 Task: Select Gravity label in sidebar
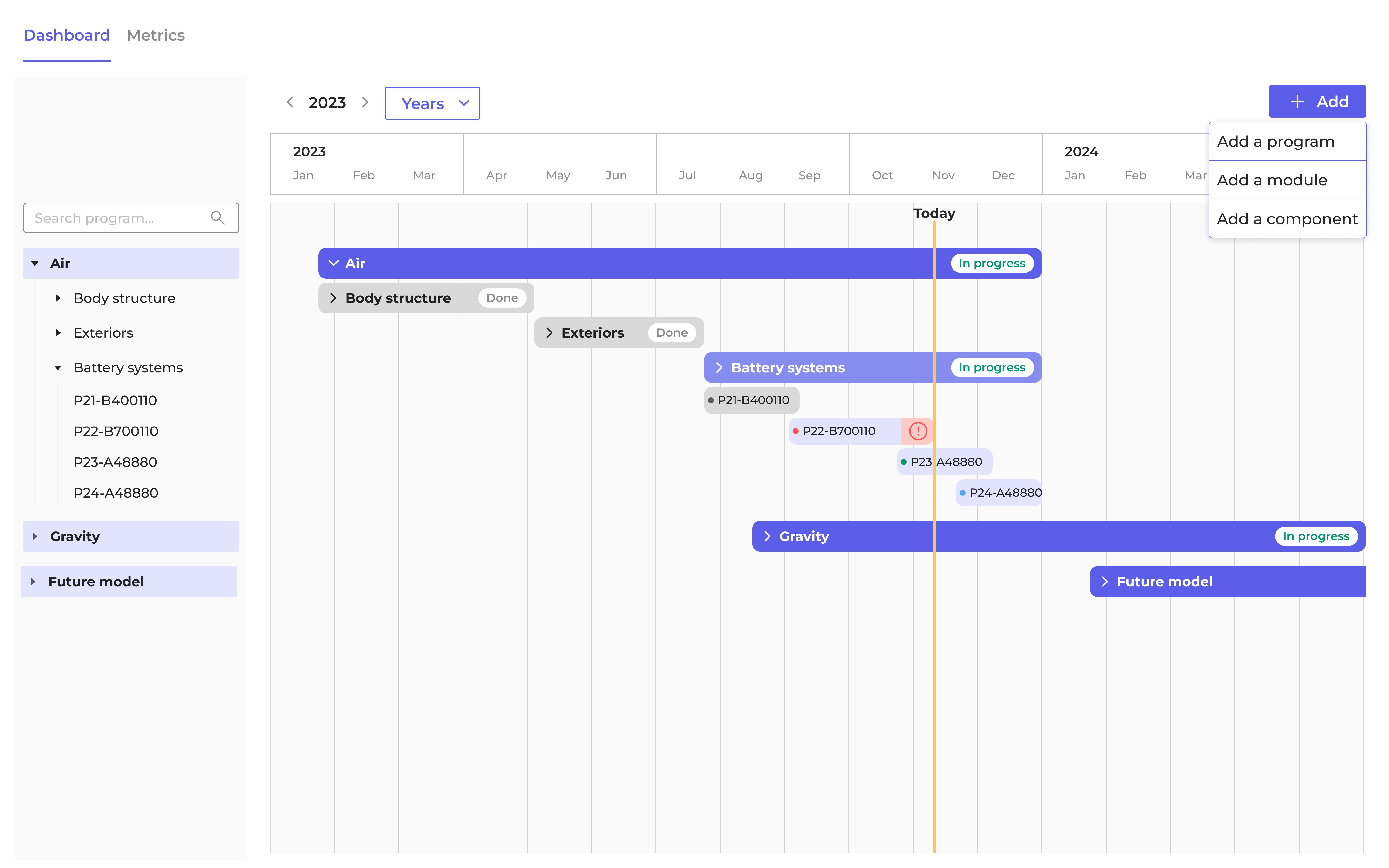(x=75, y=536)
